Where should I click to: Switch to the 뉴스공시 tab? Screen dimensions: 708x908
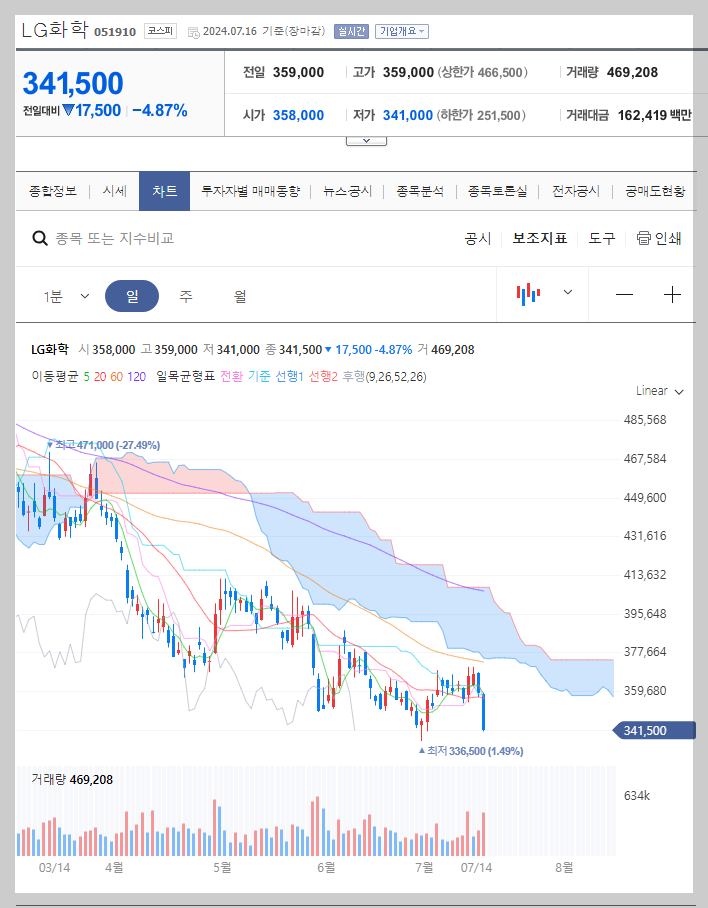click(x=345, y=190)
